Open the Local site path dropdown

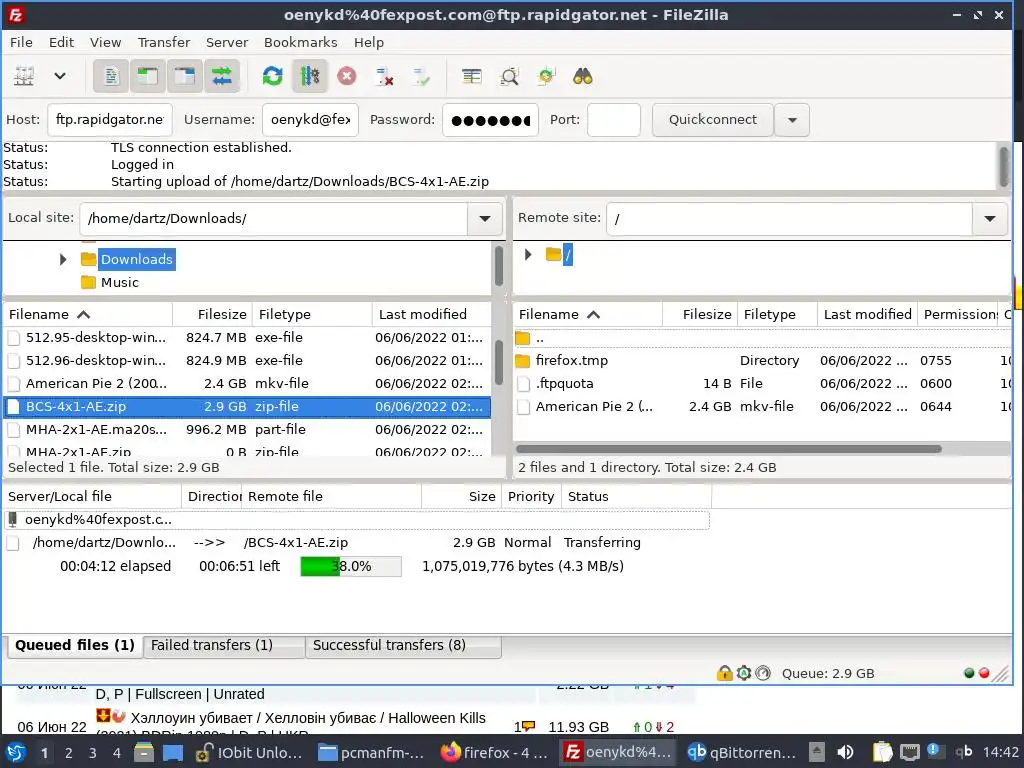click(485, 219)
